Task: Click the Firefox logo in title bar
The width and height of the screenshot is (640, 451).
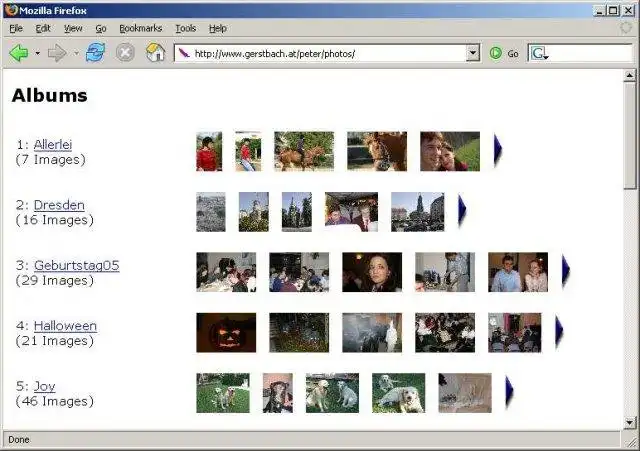Action: coord(11,10)
